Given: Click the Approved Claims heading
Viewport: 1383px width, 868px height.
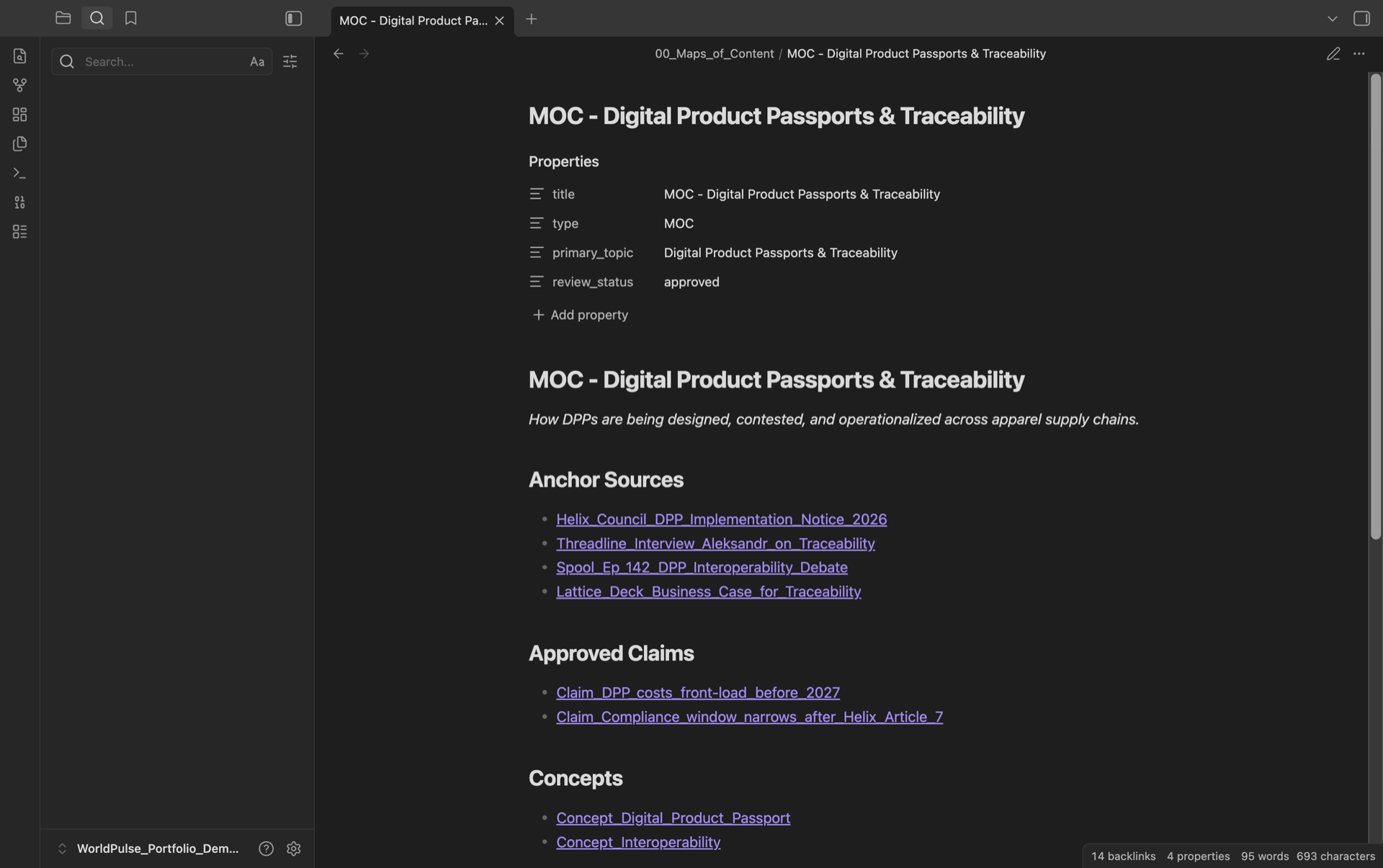Looking at the screenshot, I should (x=611, y=653).
